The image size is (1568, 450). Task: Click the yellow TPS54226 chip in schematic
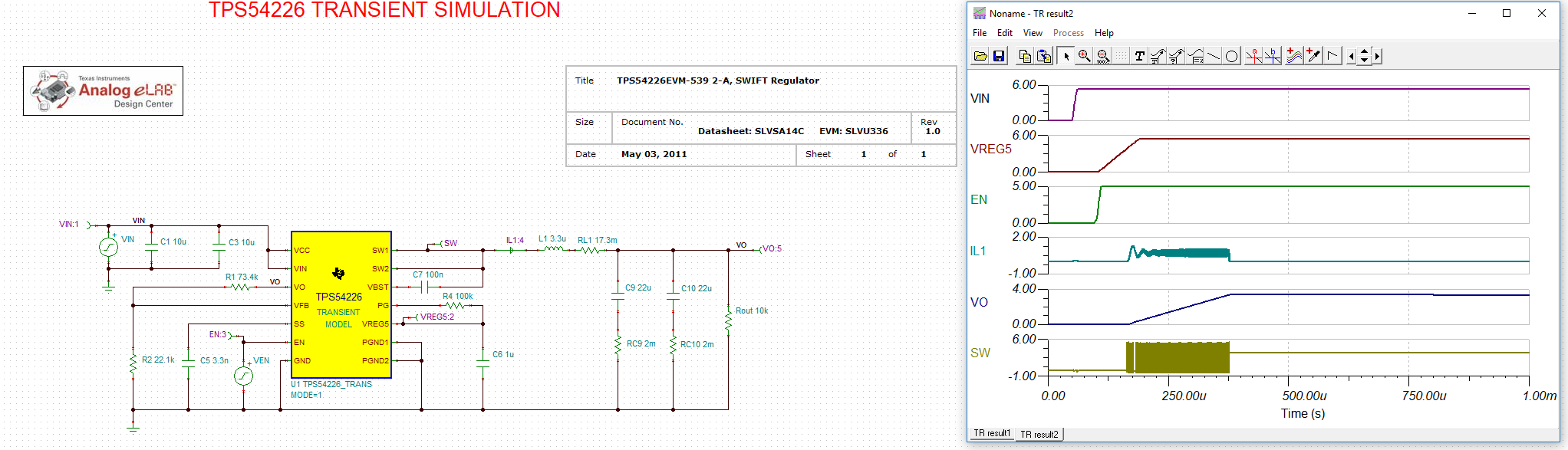[x=341, y=304]
